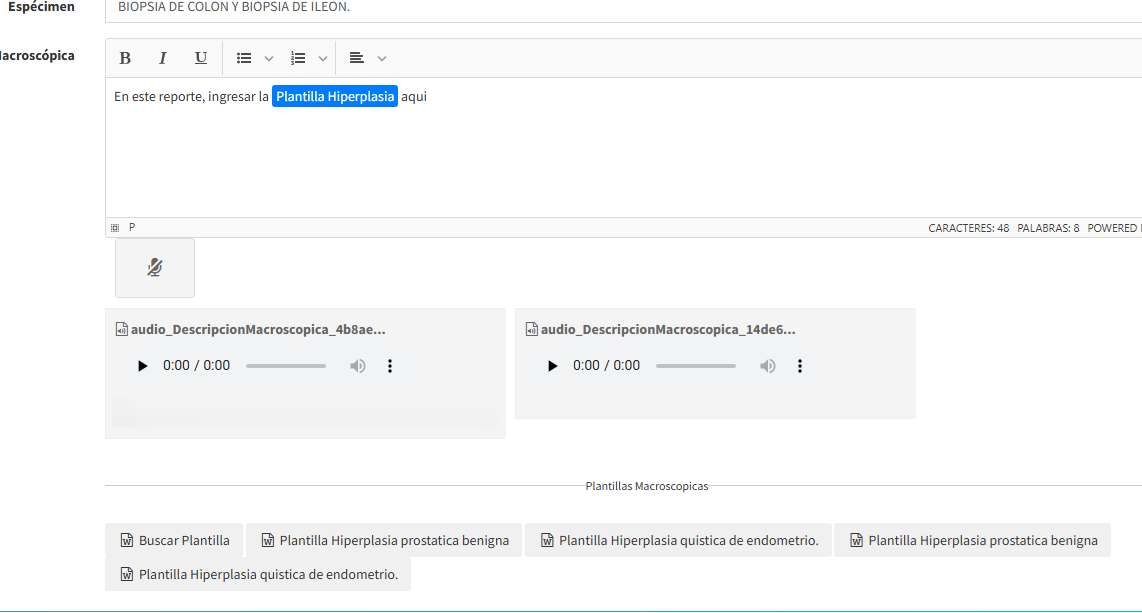Click the text alignment icon
The width and height of the screenshot is (1142, 613).
[356, 58]
